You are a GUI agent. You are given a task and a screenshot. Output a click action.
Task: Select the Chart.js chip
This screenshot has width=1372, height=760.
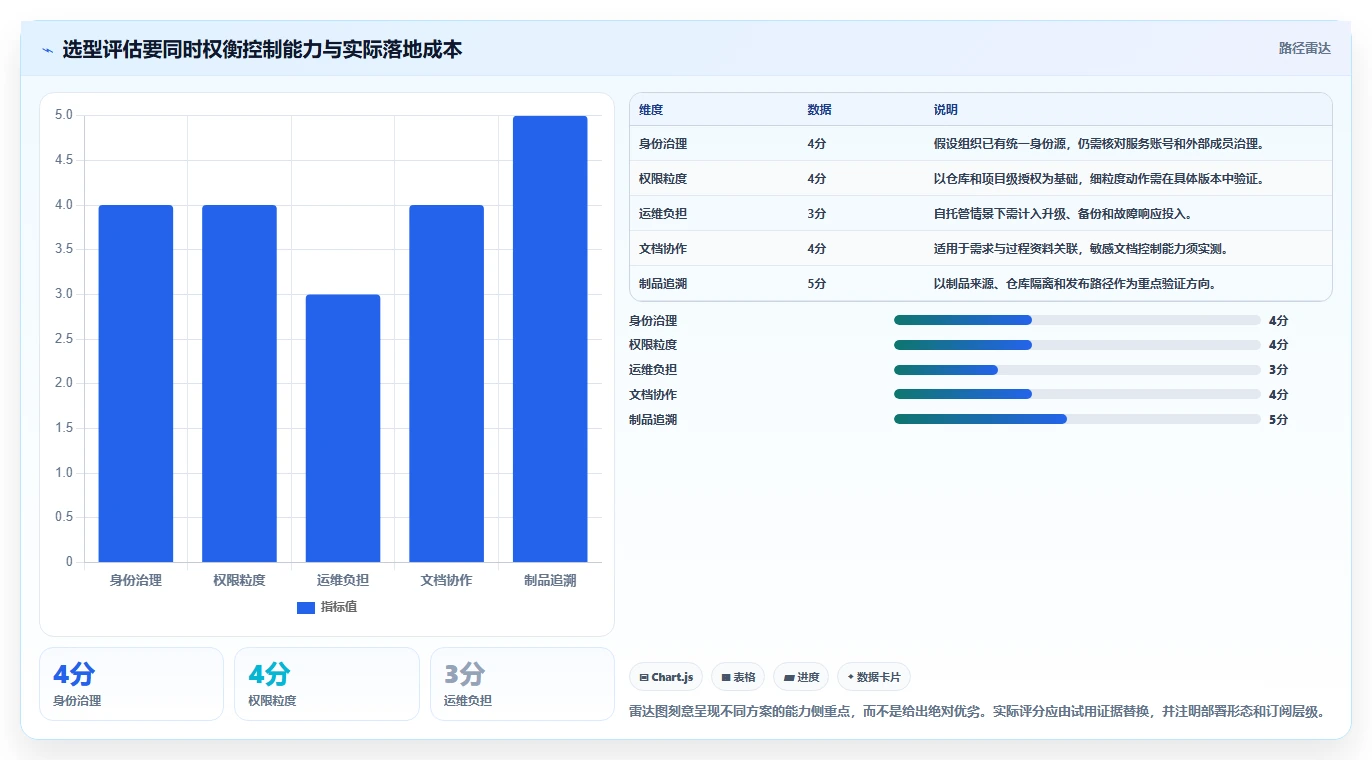click(666, 677)
